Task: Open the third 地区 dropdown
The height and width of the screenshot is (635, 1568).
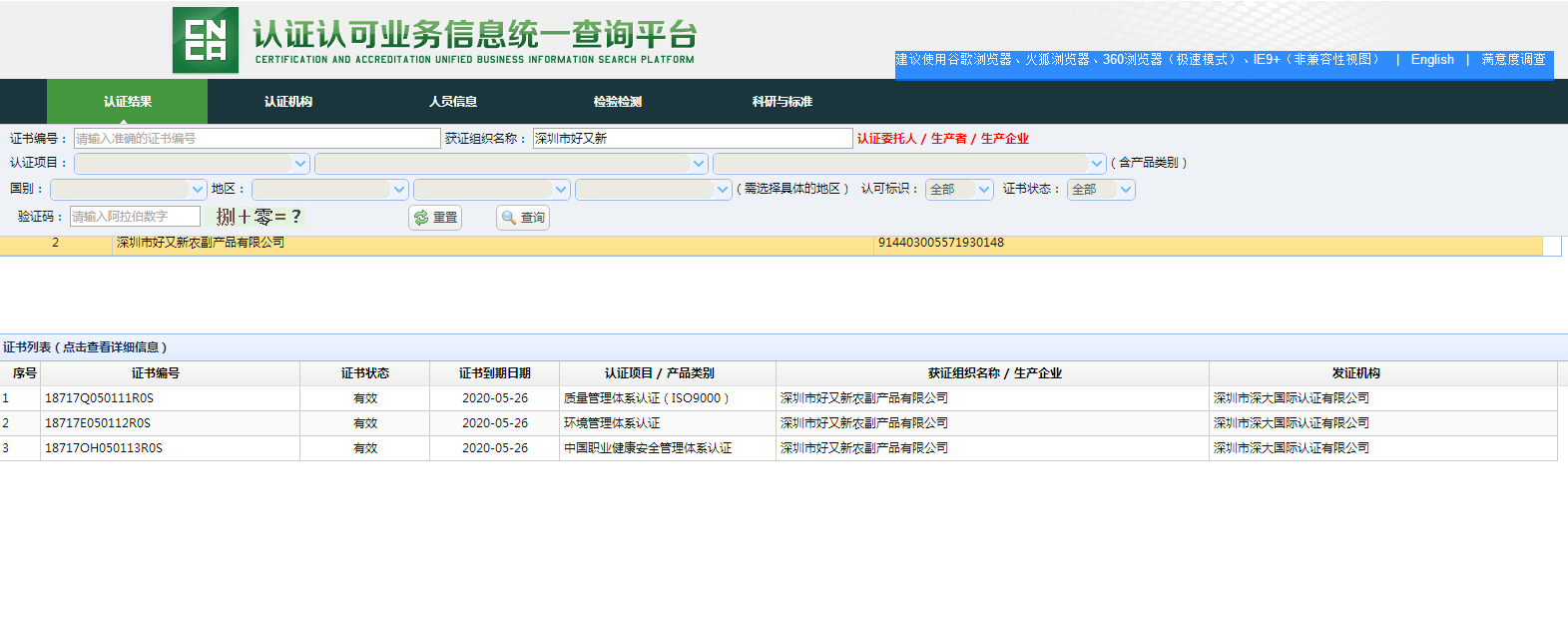Action: click(x=654, y=190)
